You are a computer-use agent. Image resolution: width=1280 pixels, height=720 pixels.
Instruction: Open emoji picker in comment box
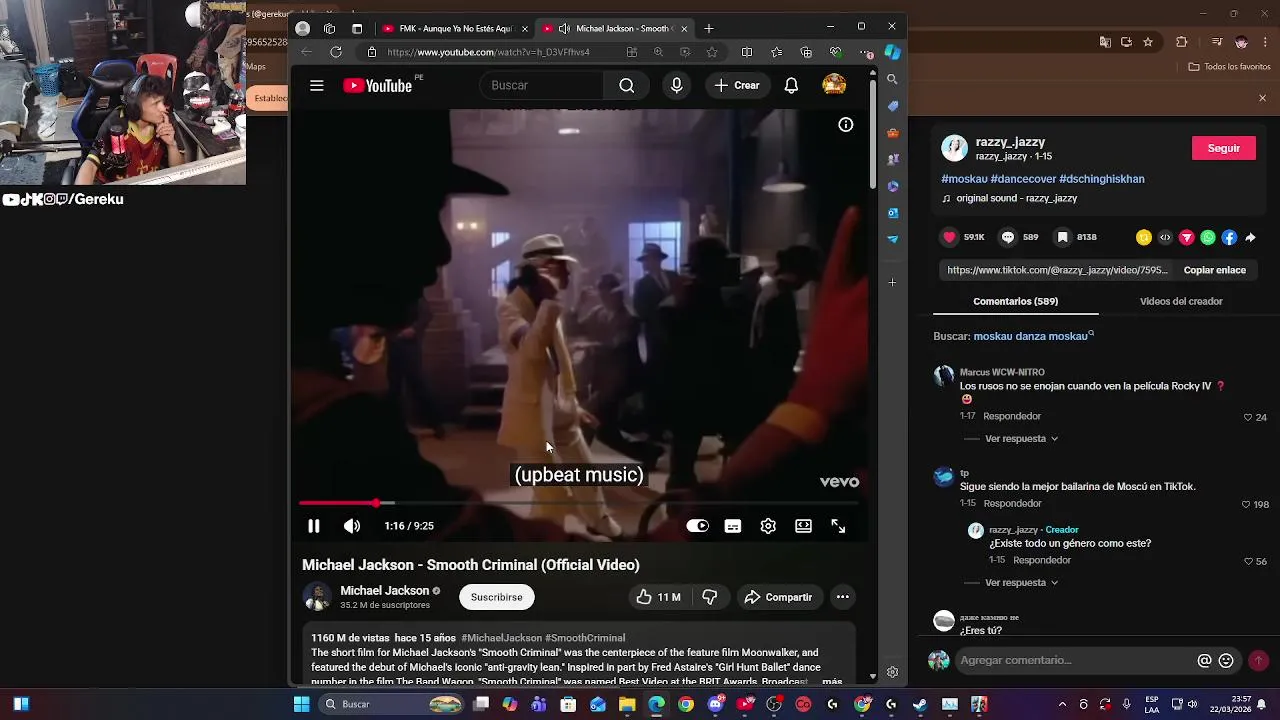pyautogui.click(x=1226, y=660)
